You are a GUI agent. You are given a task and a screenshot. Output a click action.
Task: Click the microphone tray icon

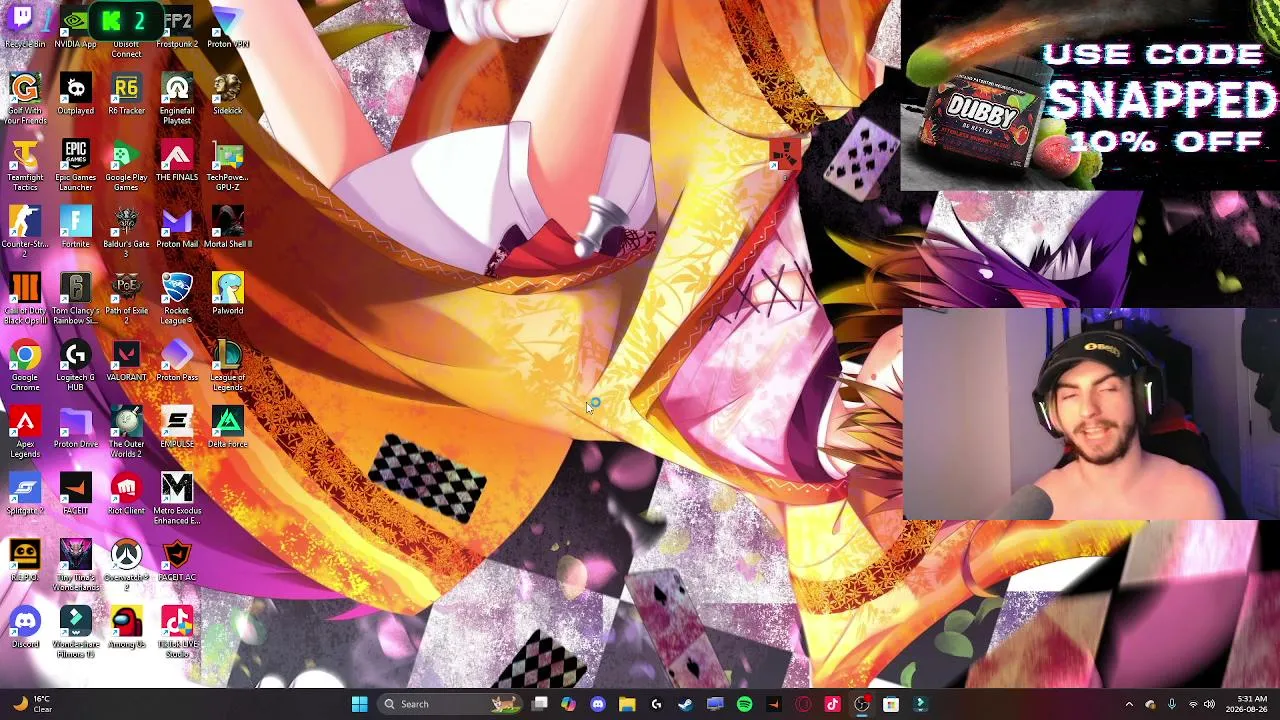pos(1172,704)
